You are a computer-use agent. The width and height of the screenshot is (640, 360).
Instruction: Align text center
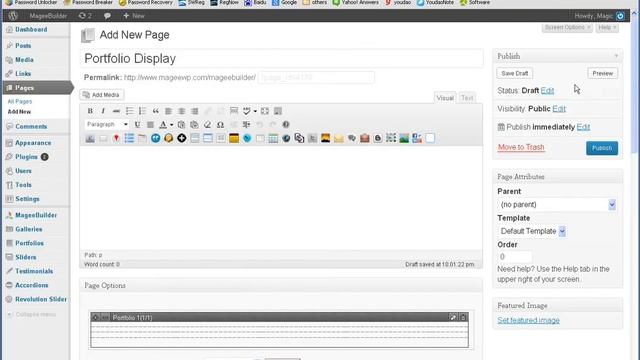coord(182,111)
